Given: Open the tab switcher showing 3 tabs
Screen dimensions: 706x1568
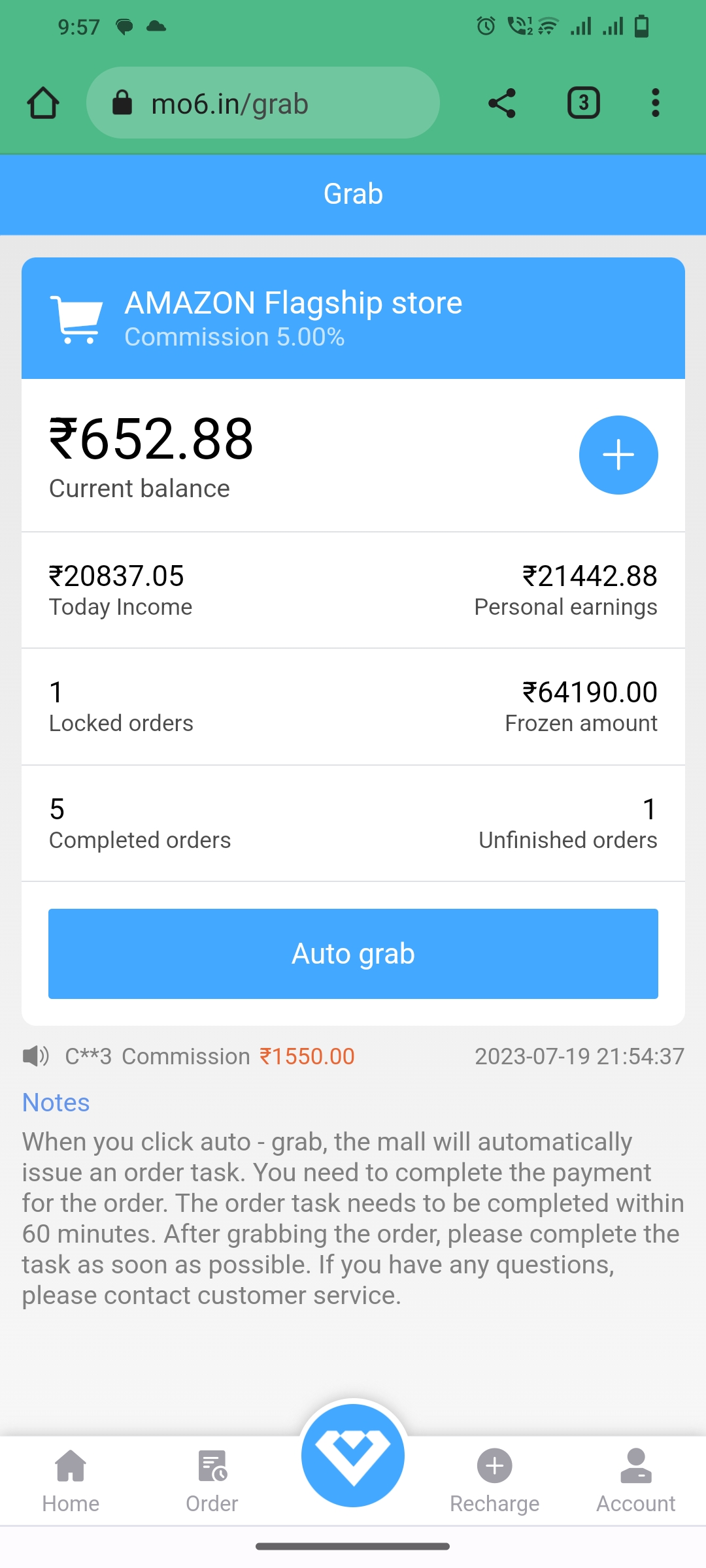Looking at the screenshot, I should pyautogui.click(x=583, y=103).
